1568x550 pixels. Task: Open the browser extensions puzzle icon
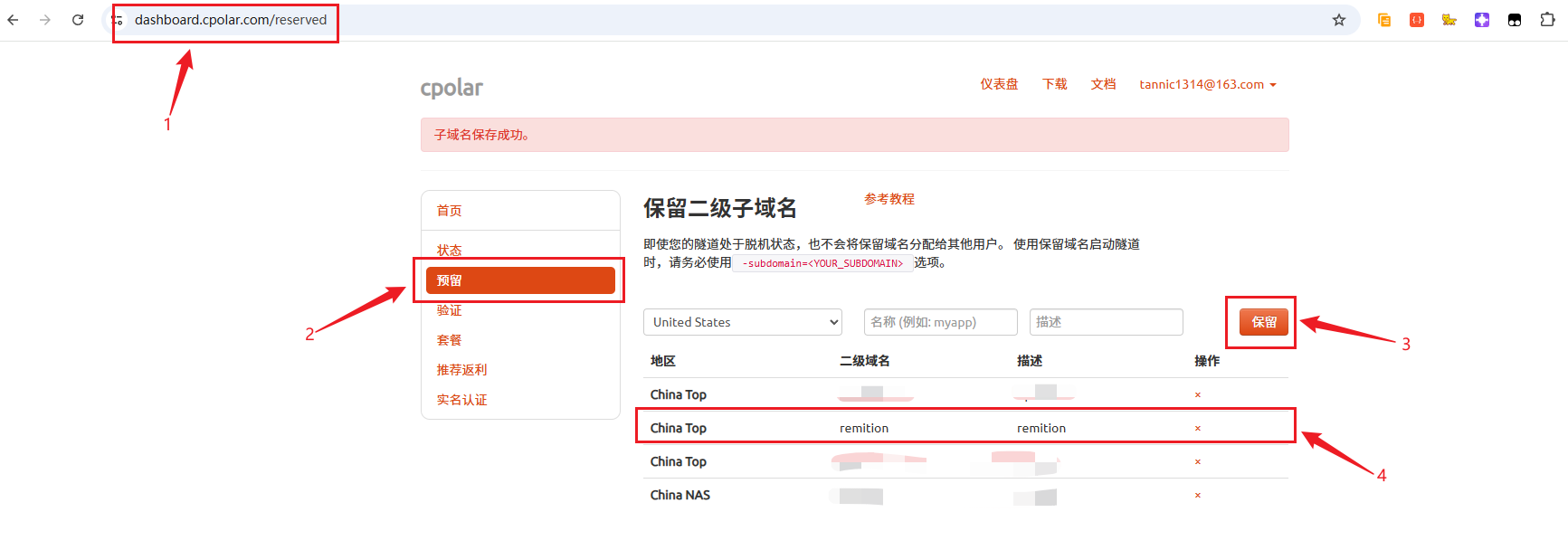click(1547, 20)
